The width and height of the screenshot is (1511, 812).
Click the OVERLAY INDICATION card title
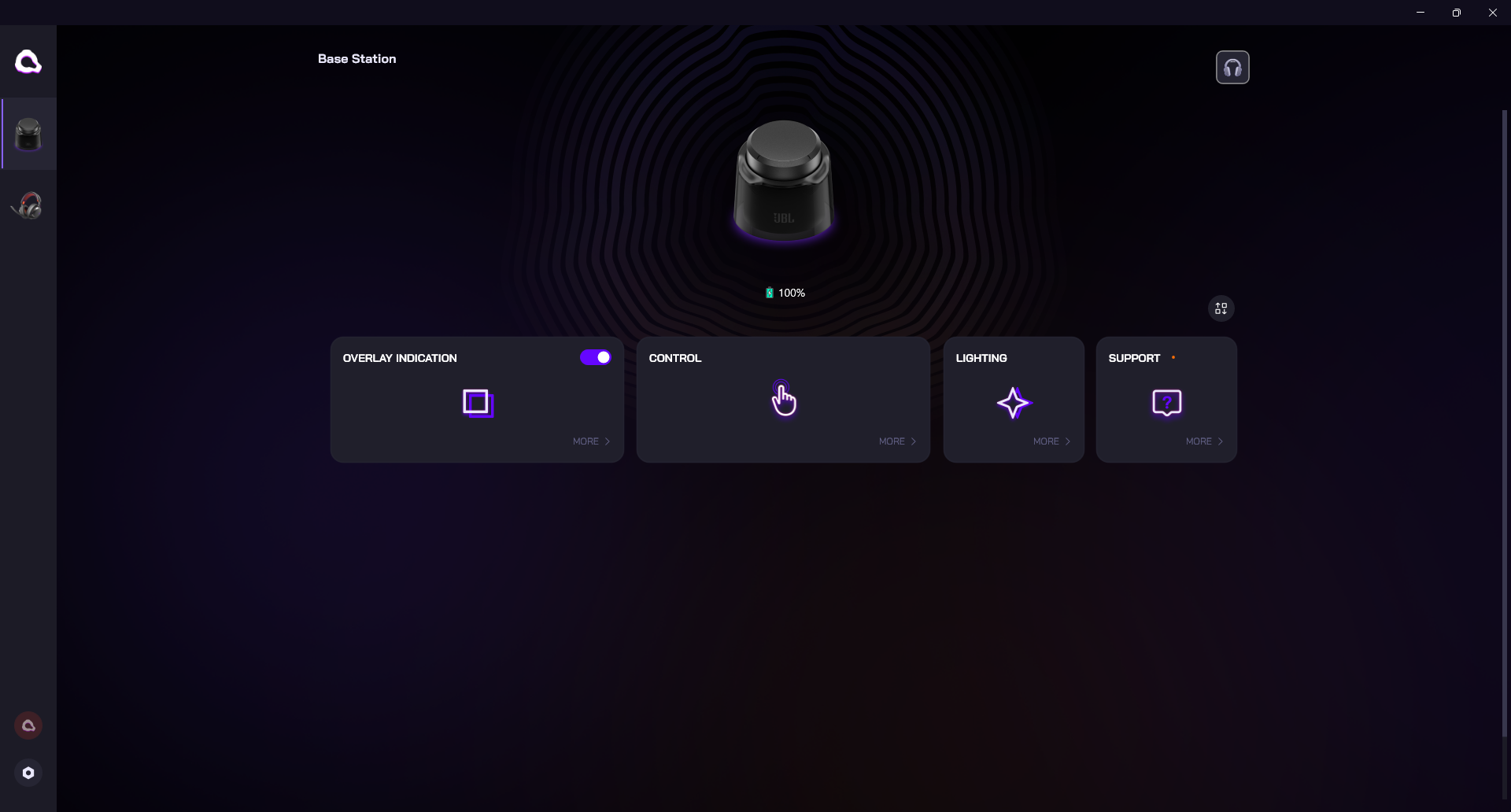[x=400, y=358]
